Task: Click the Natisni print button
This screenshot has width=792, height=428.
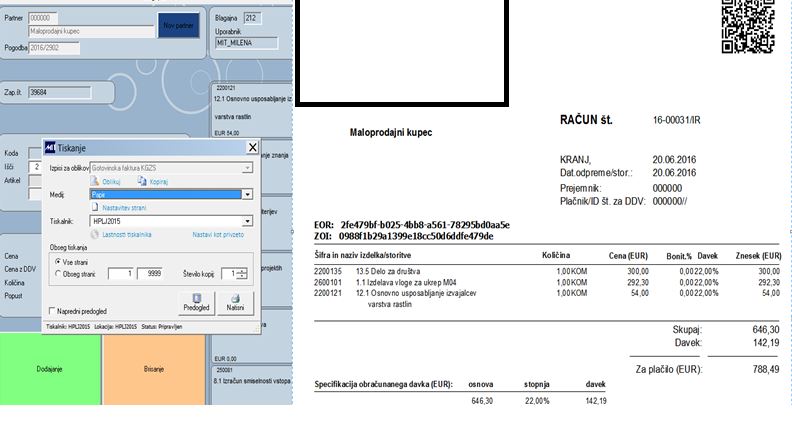Action: [x=235, y=303]
